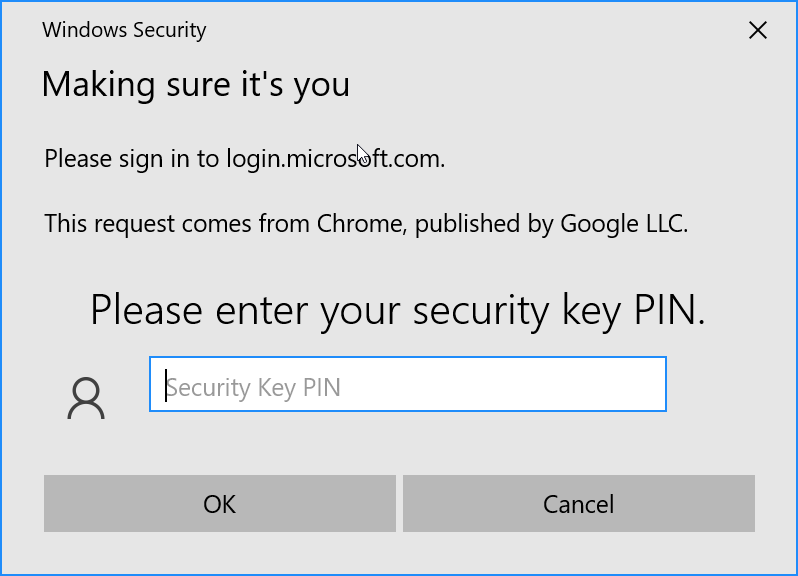Viewport: 798px width, 576px height.
Task: Click the word 'Chrome' in the request line
Action: [357, 223]
